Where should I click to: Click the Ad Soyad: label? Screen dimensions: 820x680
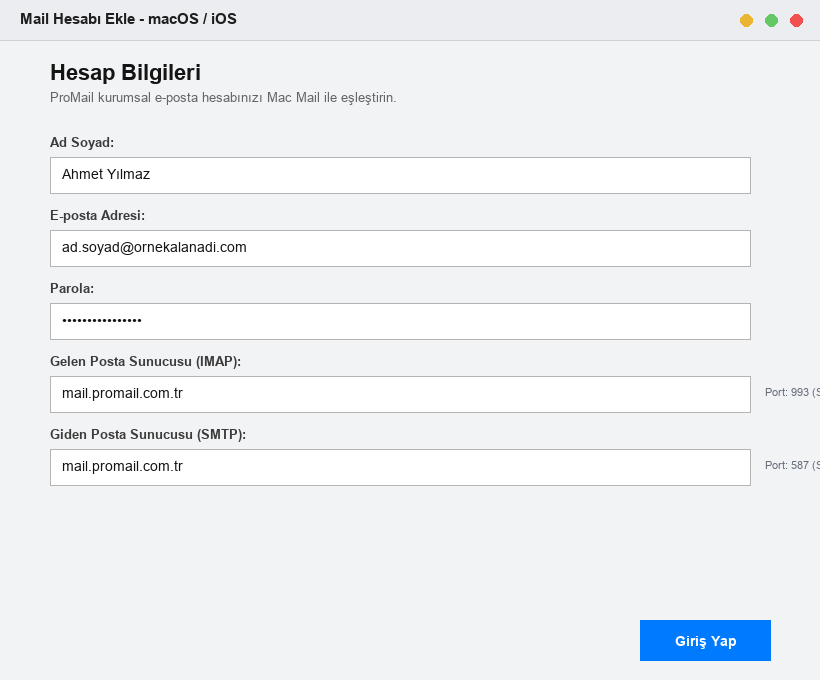pos(82,142)
